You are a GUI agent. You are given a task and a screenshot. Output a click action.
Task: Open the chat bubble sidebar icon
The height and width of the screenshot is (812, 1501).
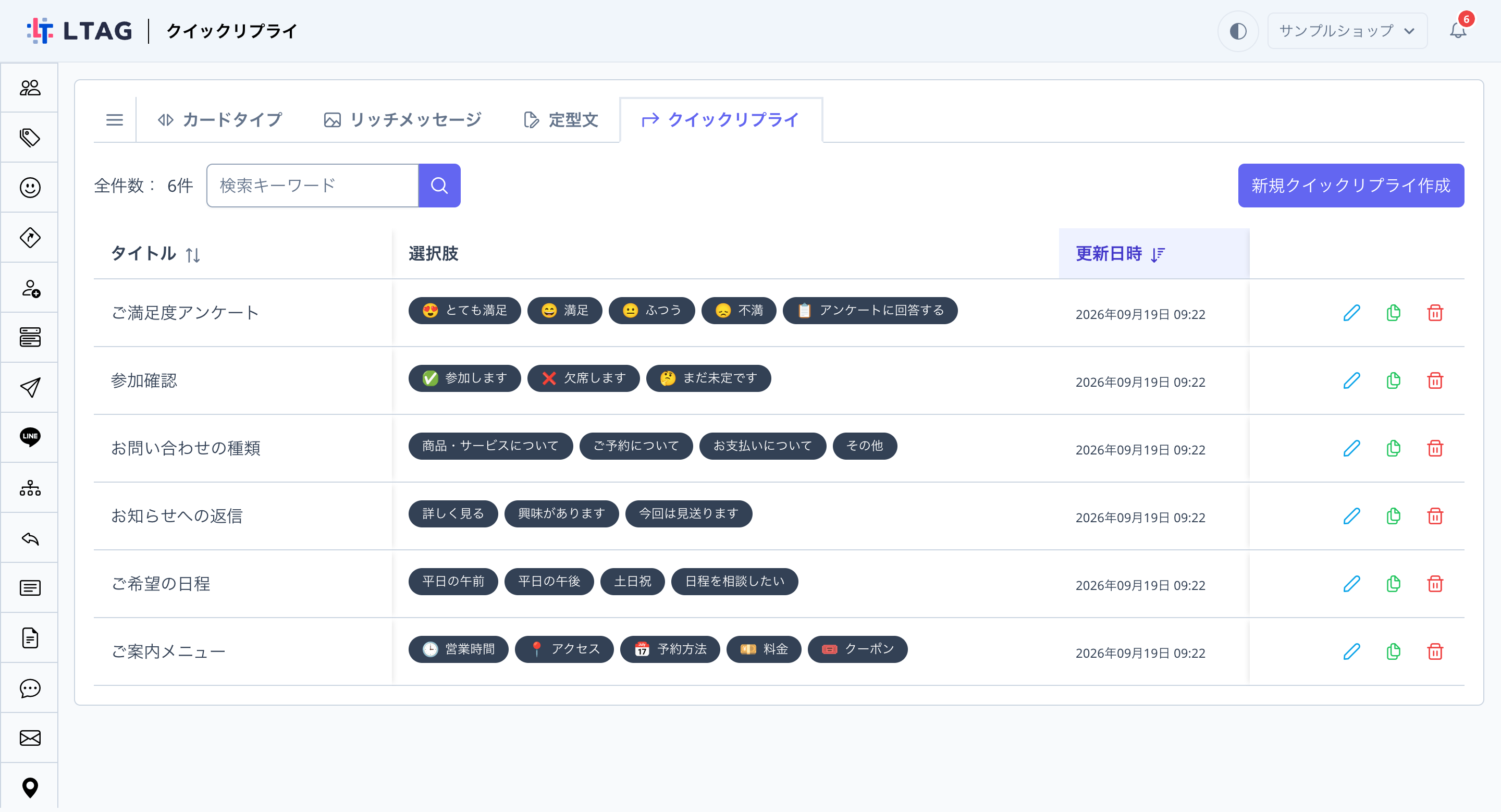tap(30, 688)
